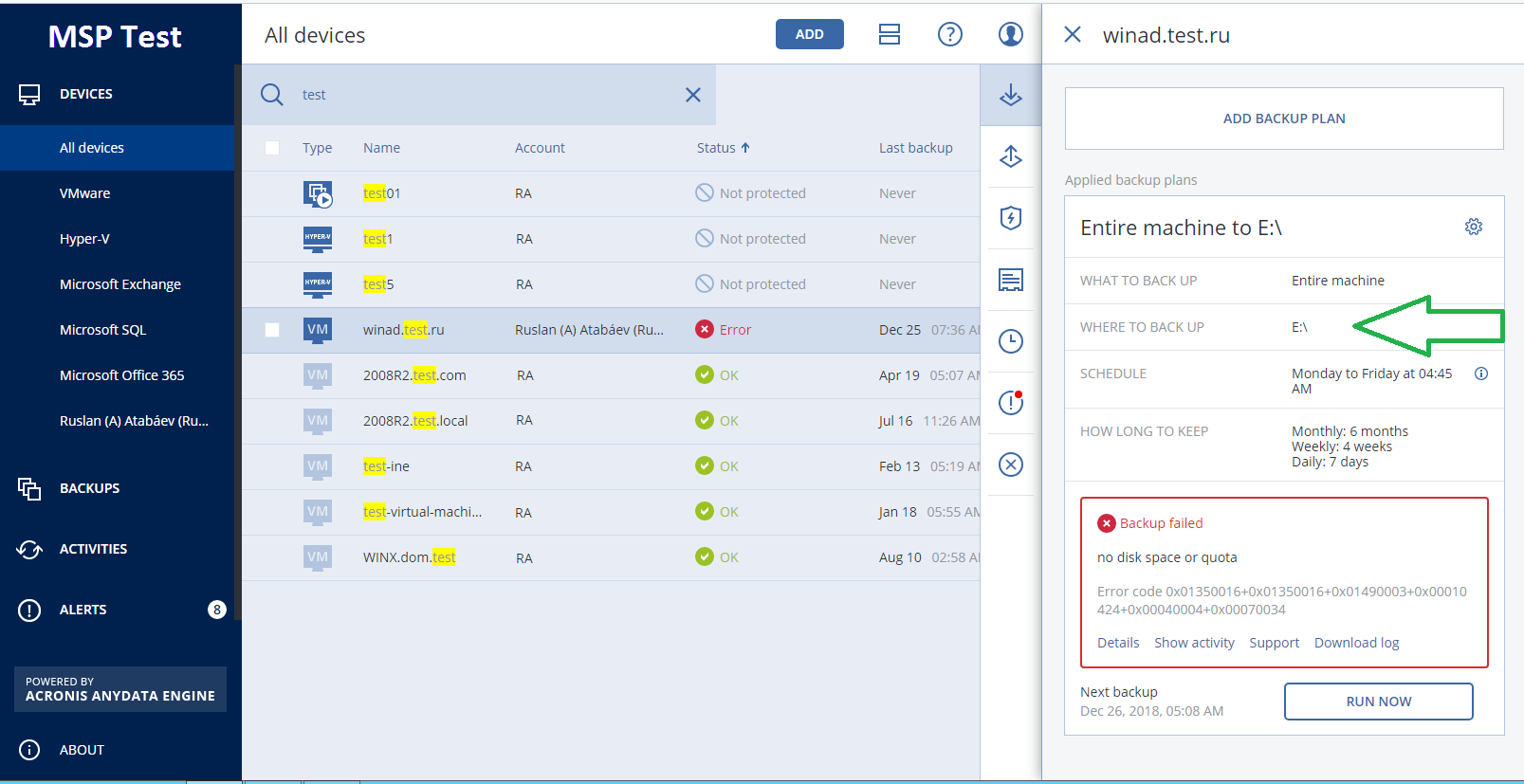The image size is (1524, 784).
Task: Switch the device list view layout
Action: point(890,34)
